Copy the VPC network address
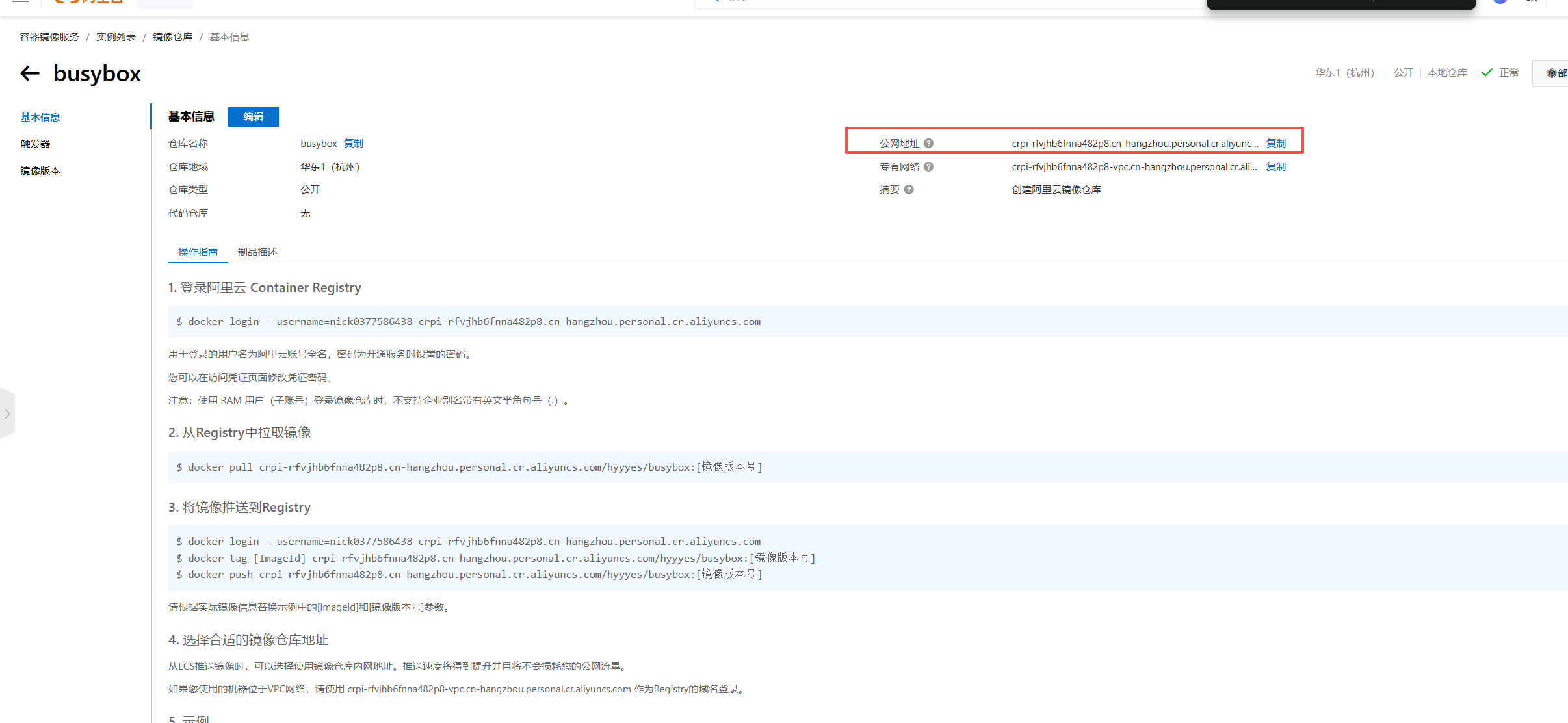The image size is (1568, 723). pos(1275,167)
